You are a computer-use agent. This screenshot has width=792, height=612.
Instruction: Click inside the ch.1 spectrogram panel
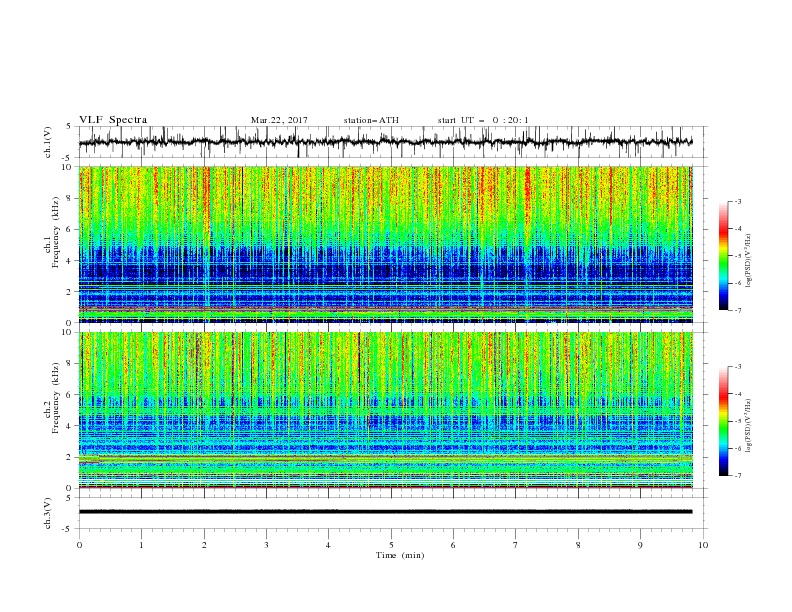[385, 244]
